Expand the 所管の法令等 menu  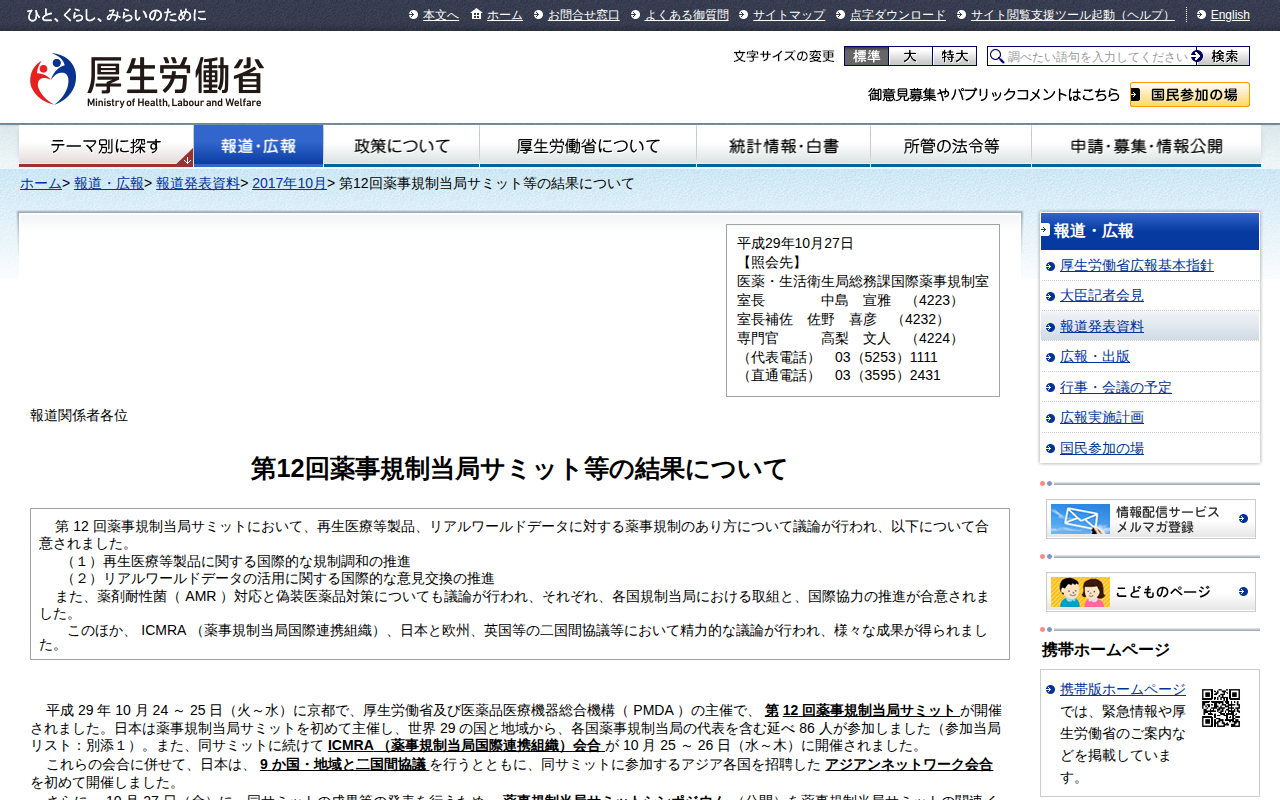[950, 146]
